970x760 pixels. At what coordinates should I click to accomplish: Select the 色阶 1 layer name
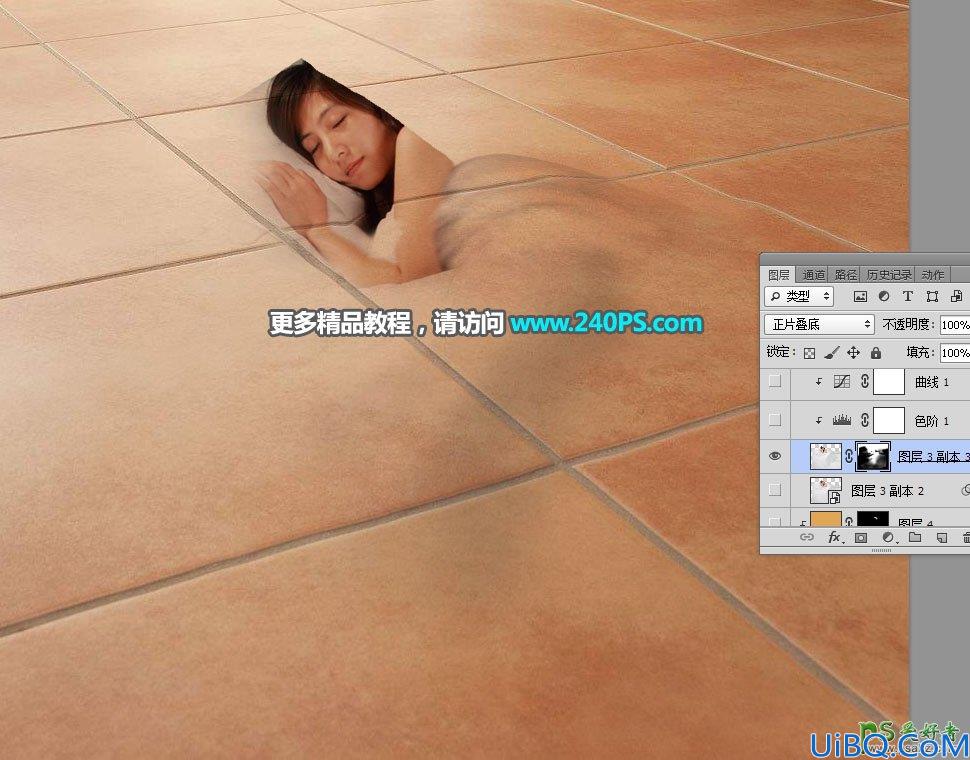(932, 421)
